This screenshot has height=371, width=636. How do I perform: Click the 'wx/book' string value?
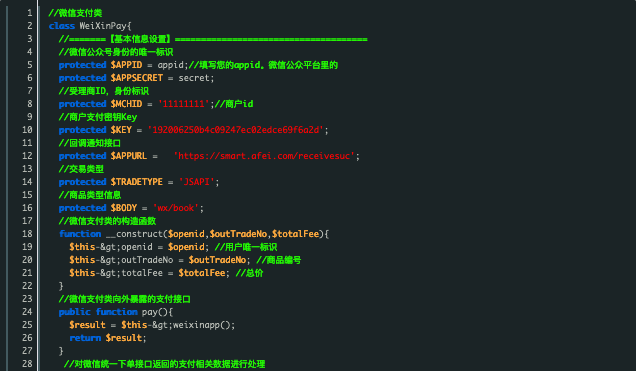(x=176, y=208)
